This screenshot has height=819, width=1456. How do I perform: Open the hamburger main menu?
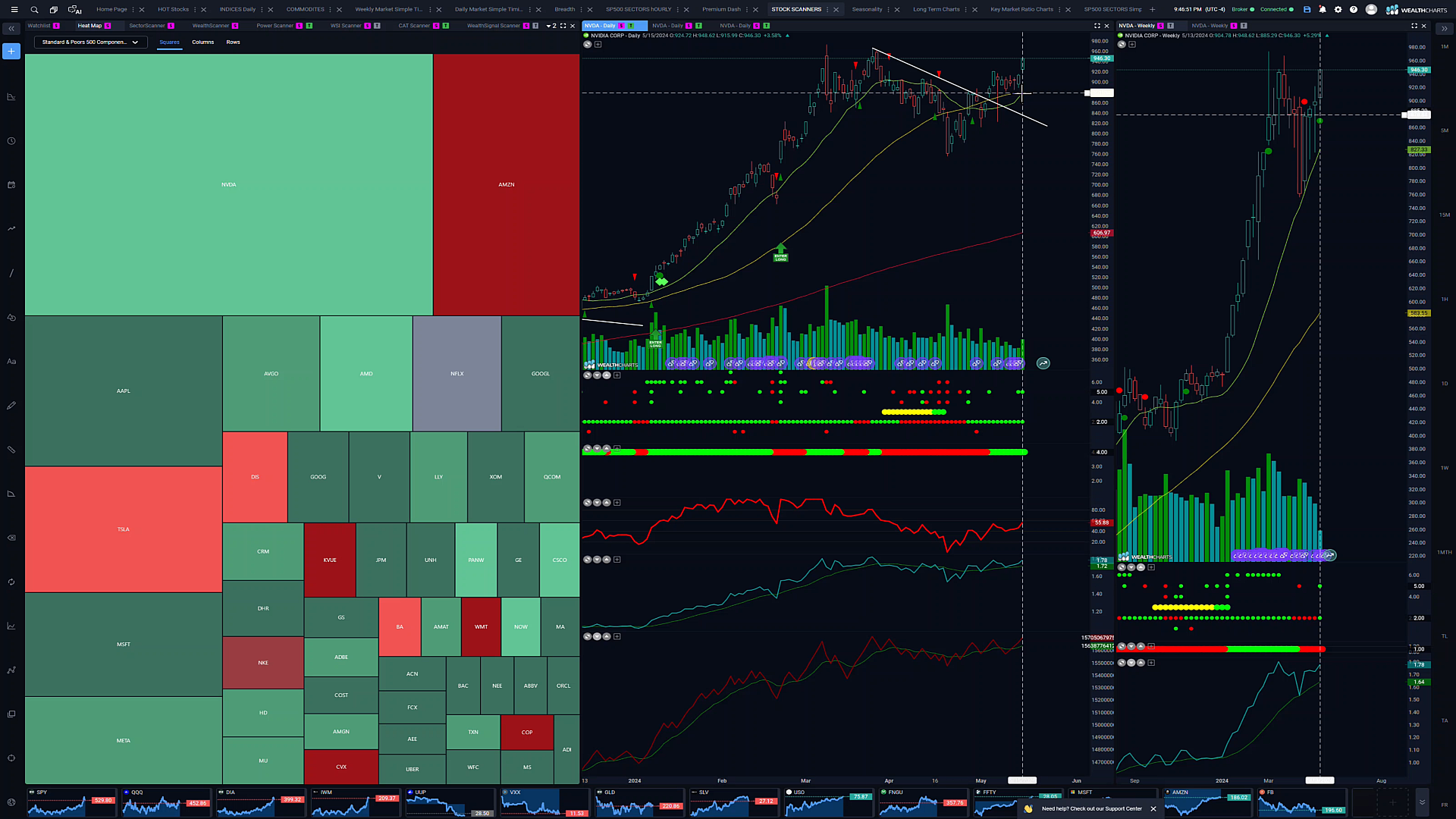14,10
